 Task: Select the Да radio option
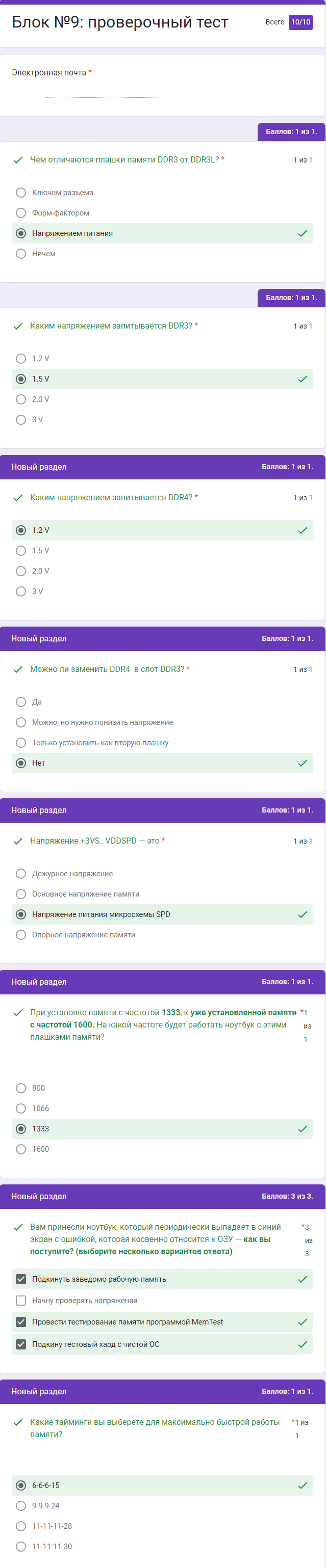click(21, 702)
